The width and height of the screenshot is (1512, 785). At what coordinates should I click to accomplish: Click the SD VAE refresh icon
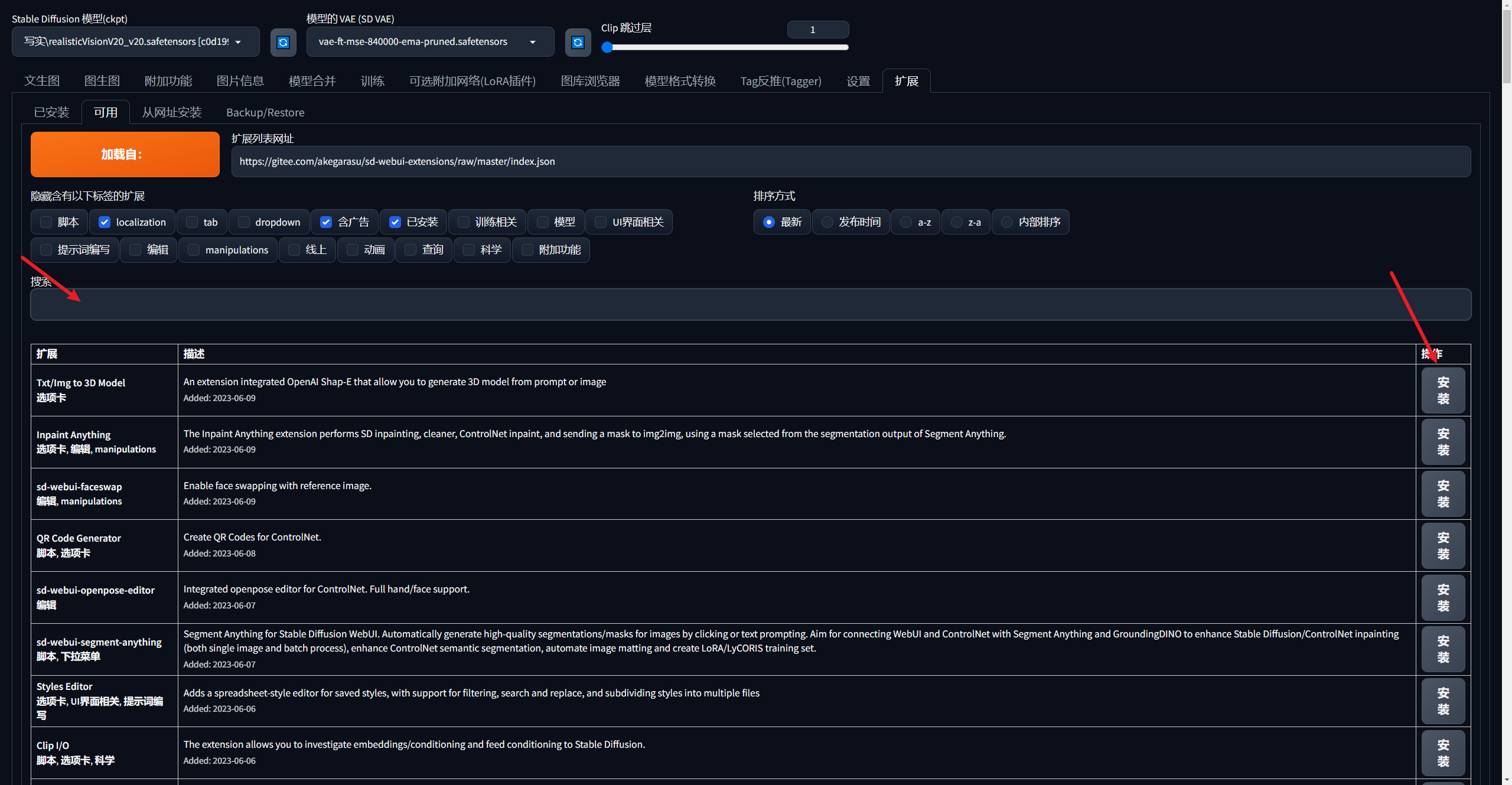pos(578,42)
